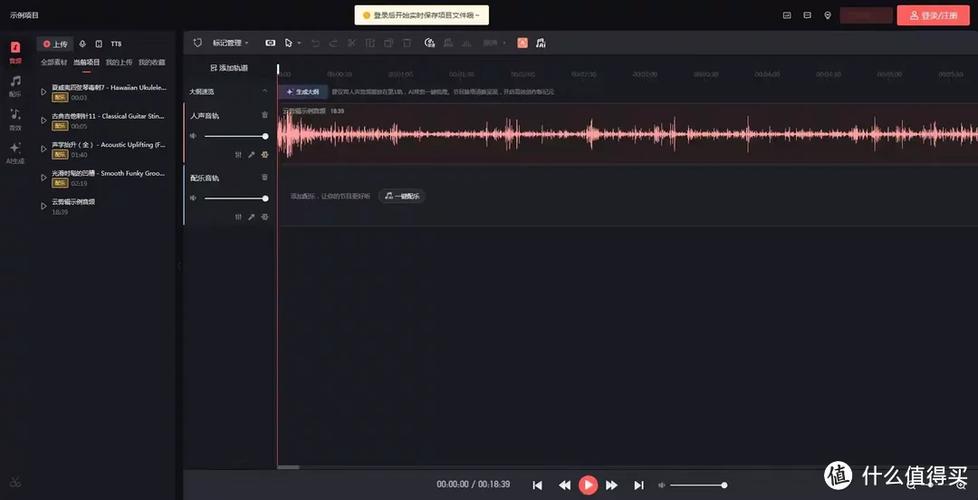Preview the Smooth Funky Groove clip

tap(44, 178)
